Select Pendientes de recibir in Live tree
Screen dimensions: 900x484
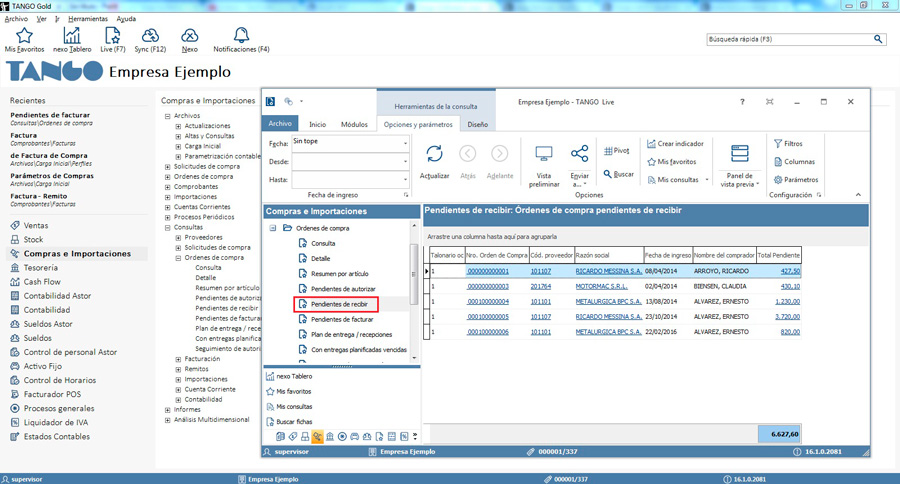click(x=339, y=304)
